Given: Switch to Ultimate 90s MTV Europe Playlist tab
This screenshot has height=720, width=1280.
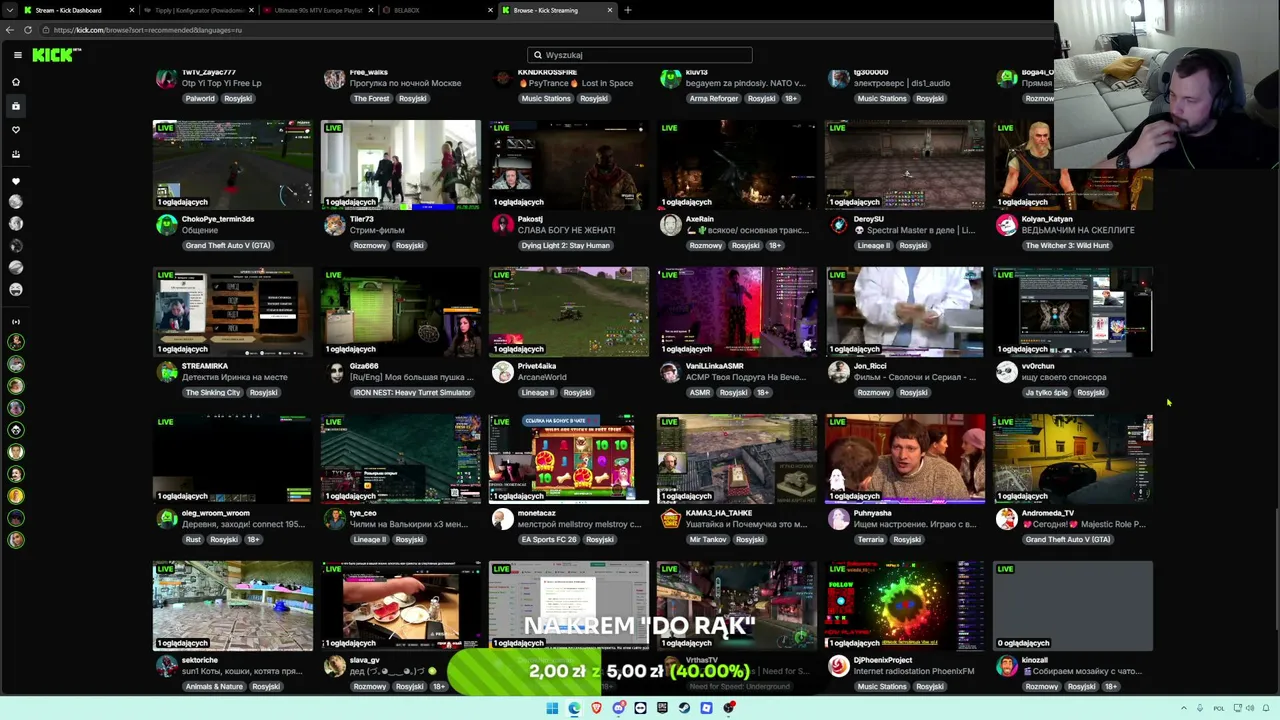Looking at the screenshot, I should point(318,10).
